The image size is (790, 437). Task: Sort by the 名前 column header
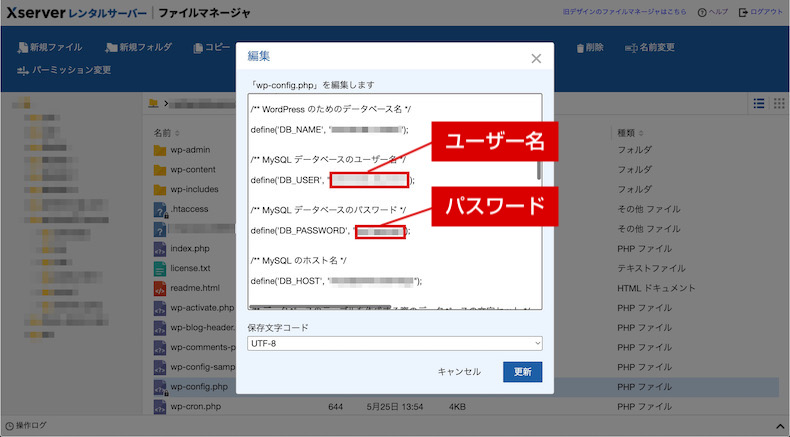click(166, 133)
